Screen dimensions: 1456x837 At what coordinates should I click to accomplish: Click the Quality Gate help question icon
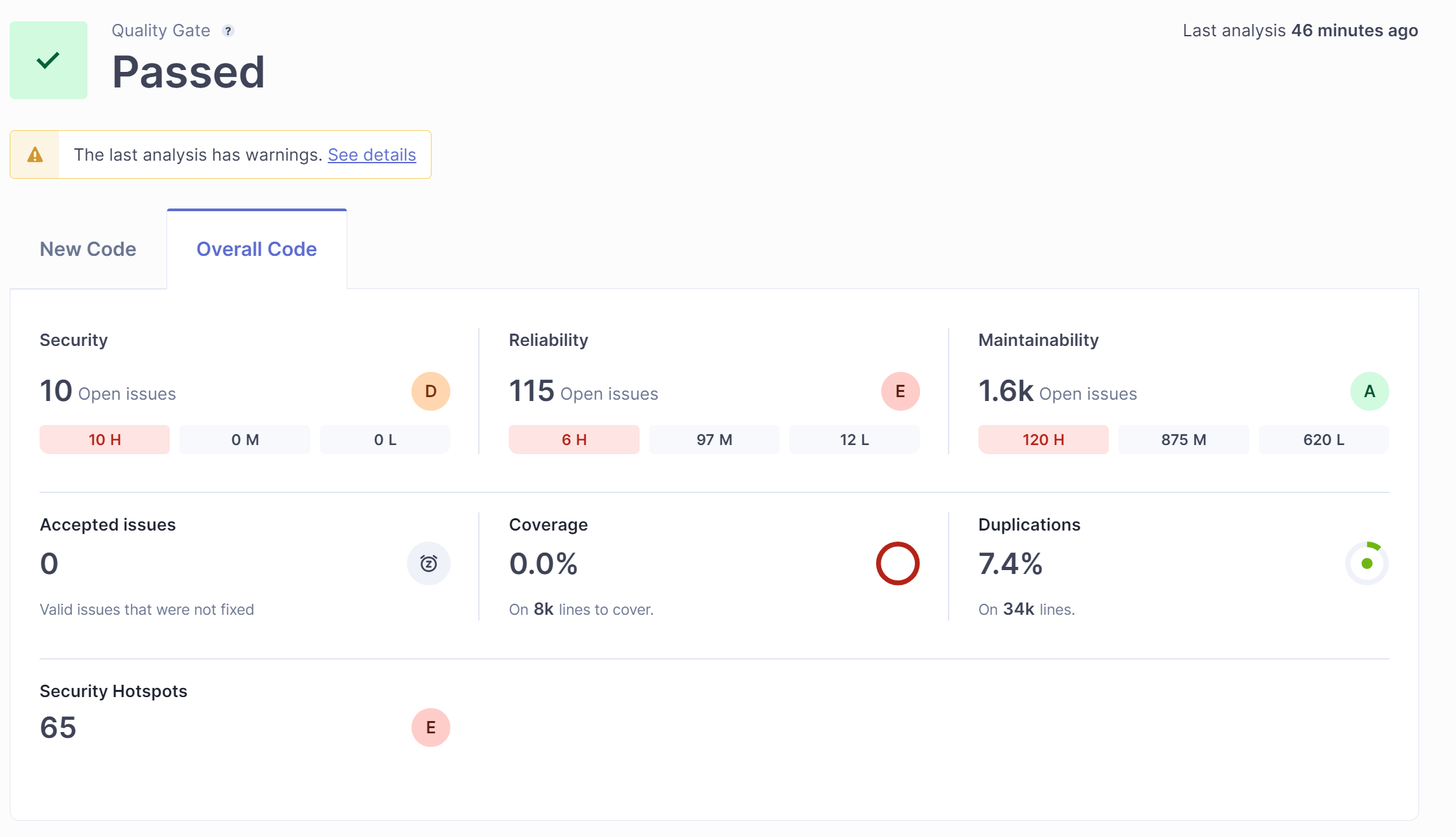coord(228,31)
